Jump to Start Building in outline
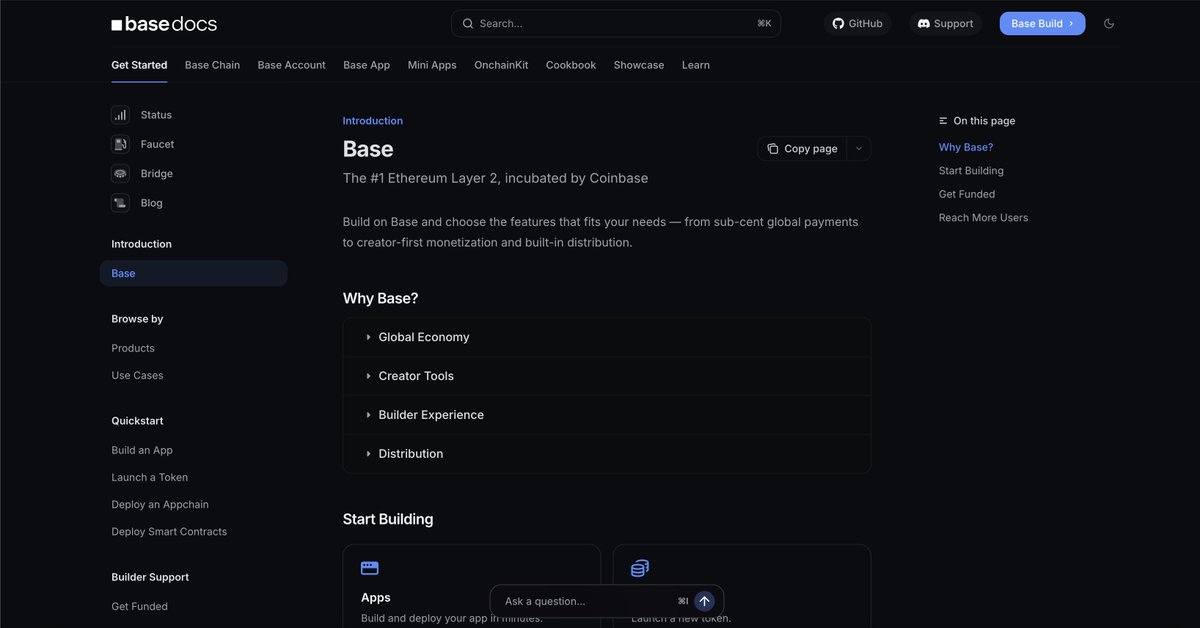1200x628 pixels. tap(971, 171)
